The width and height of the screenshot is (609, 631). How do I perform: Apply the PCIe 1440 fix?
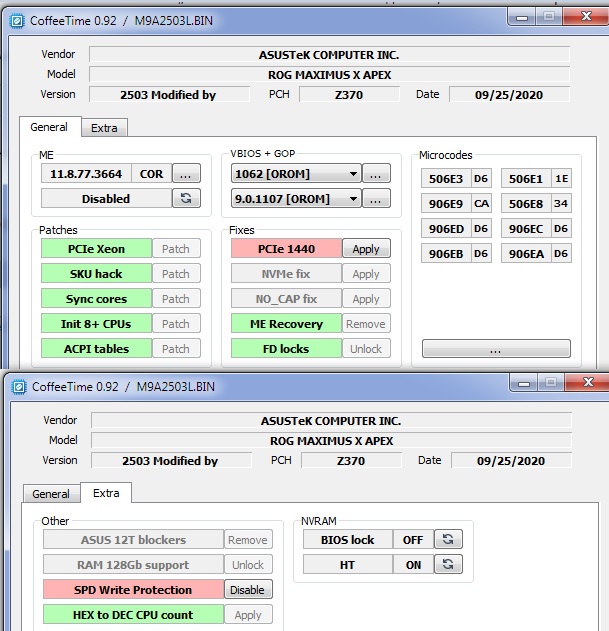coord(366,249)
